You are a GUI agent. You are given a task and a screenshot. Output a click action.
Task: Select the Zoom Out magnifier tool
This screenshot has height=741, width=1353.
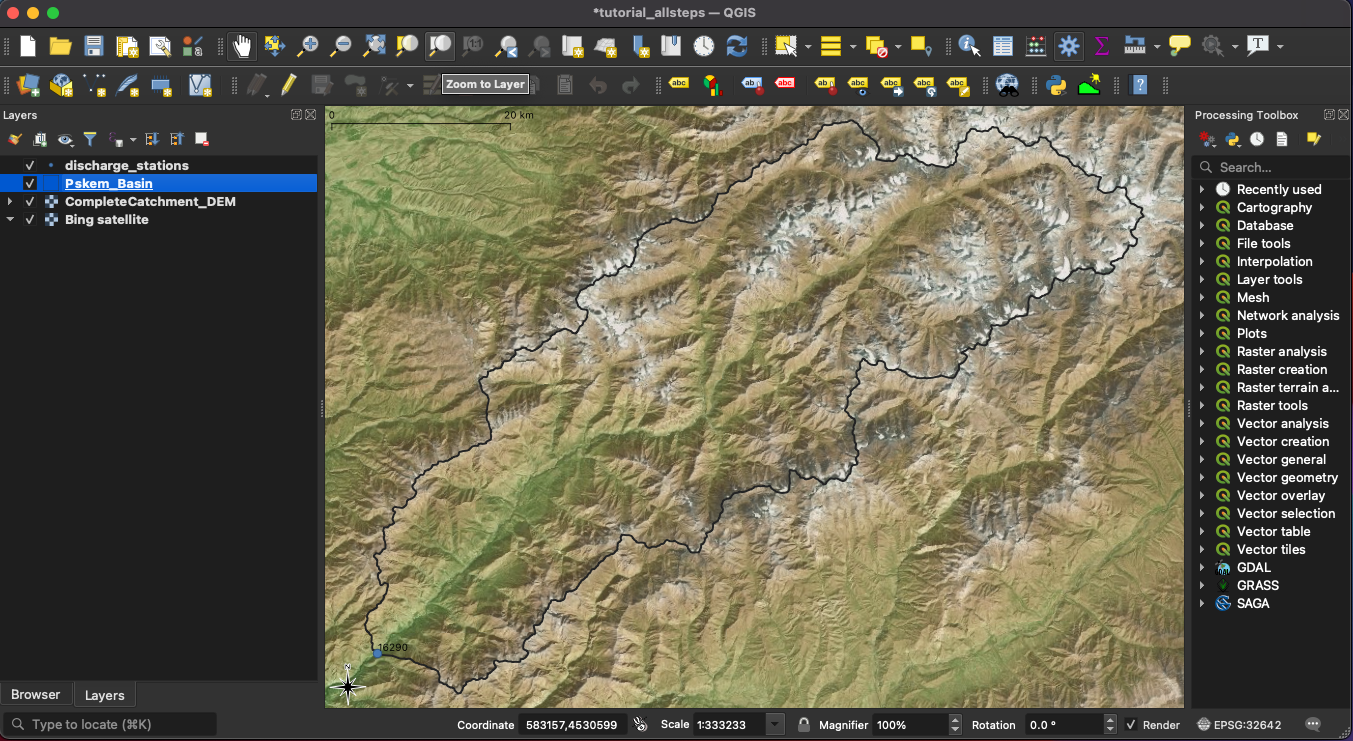point(341,46)
